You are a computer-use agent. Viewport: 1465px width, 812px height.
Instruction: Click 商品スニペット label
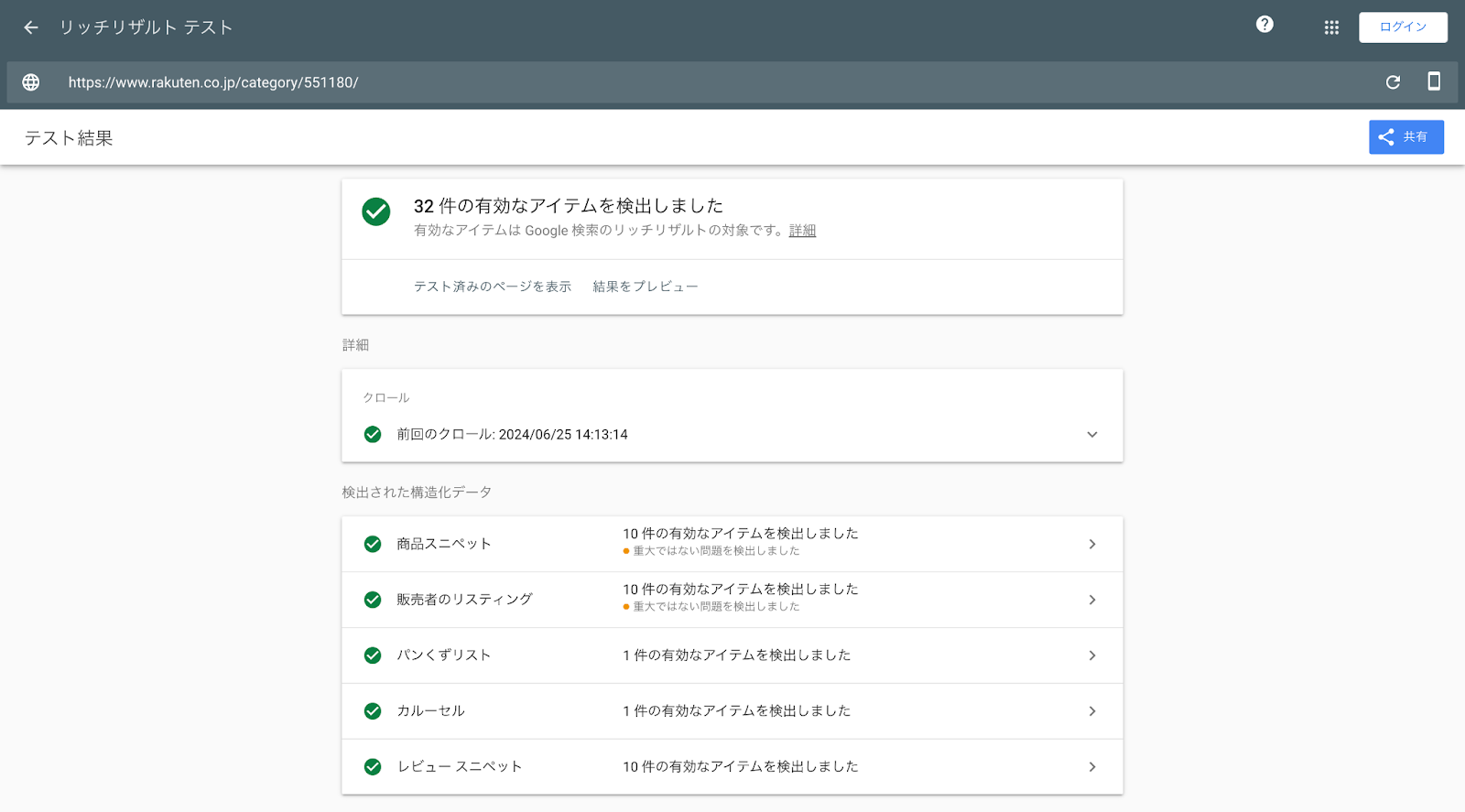pyautogui.click(x=444, y=544)
